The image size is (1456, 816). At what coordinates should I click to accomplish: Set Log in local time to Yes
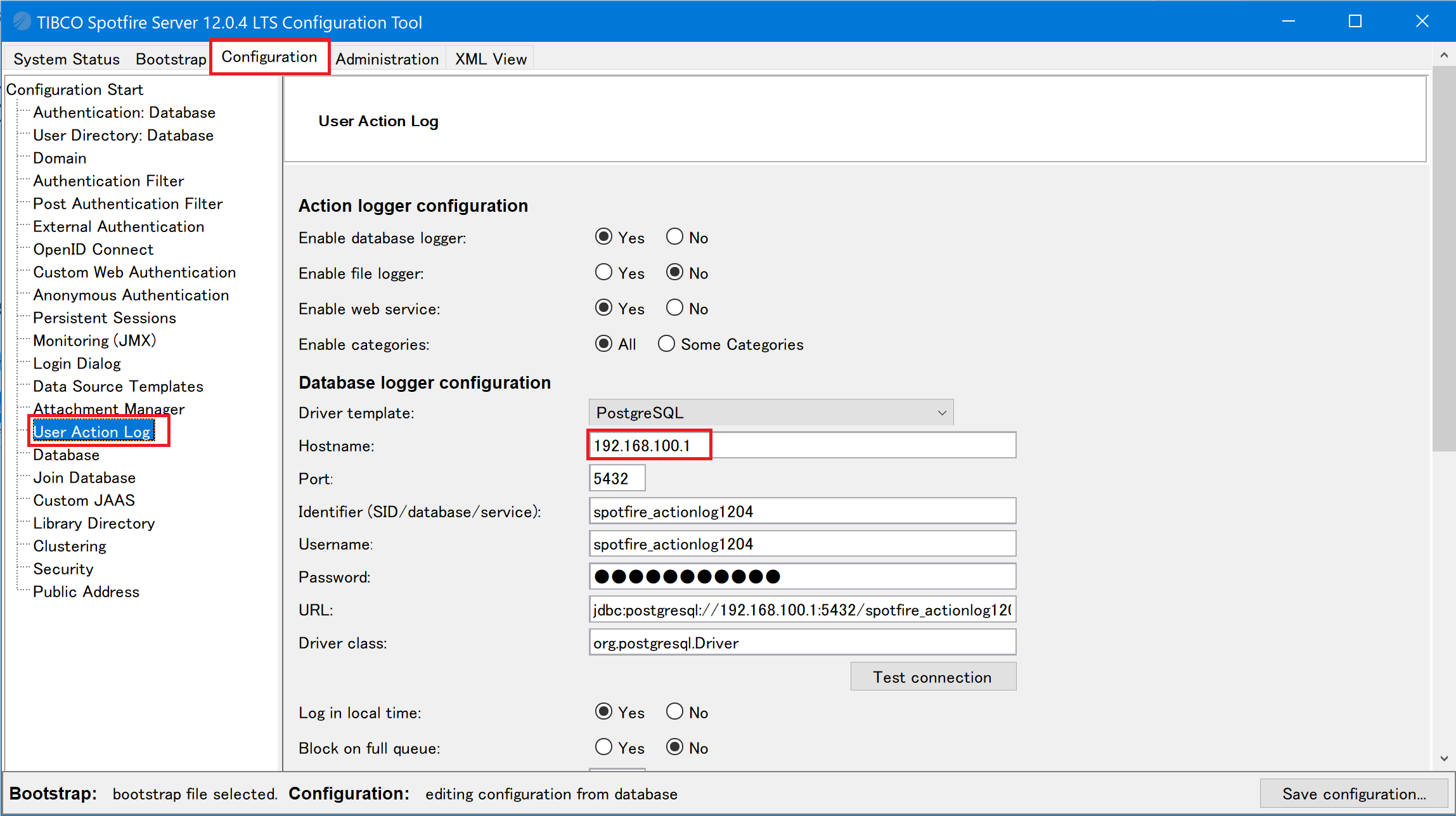coord(604,712)
